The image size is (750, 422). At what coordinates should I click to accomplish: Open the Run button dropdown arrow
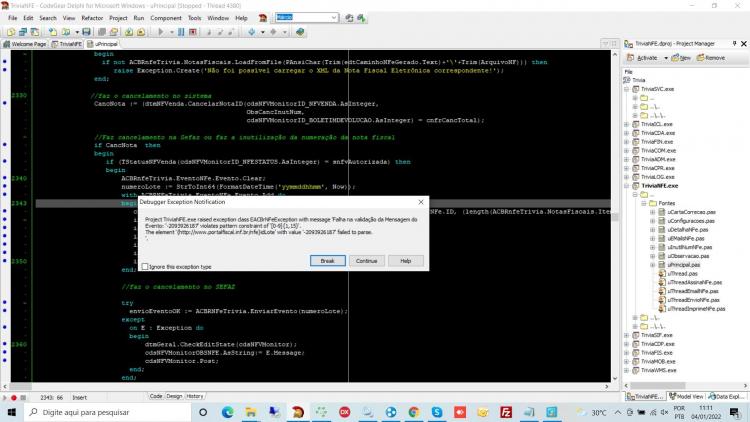[172, 33]
